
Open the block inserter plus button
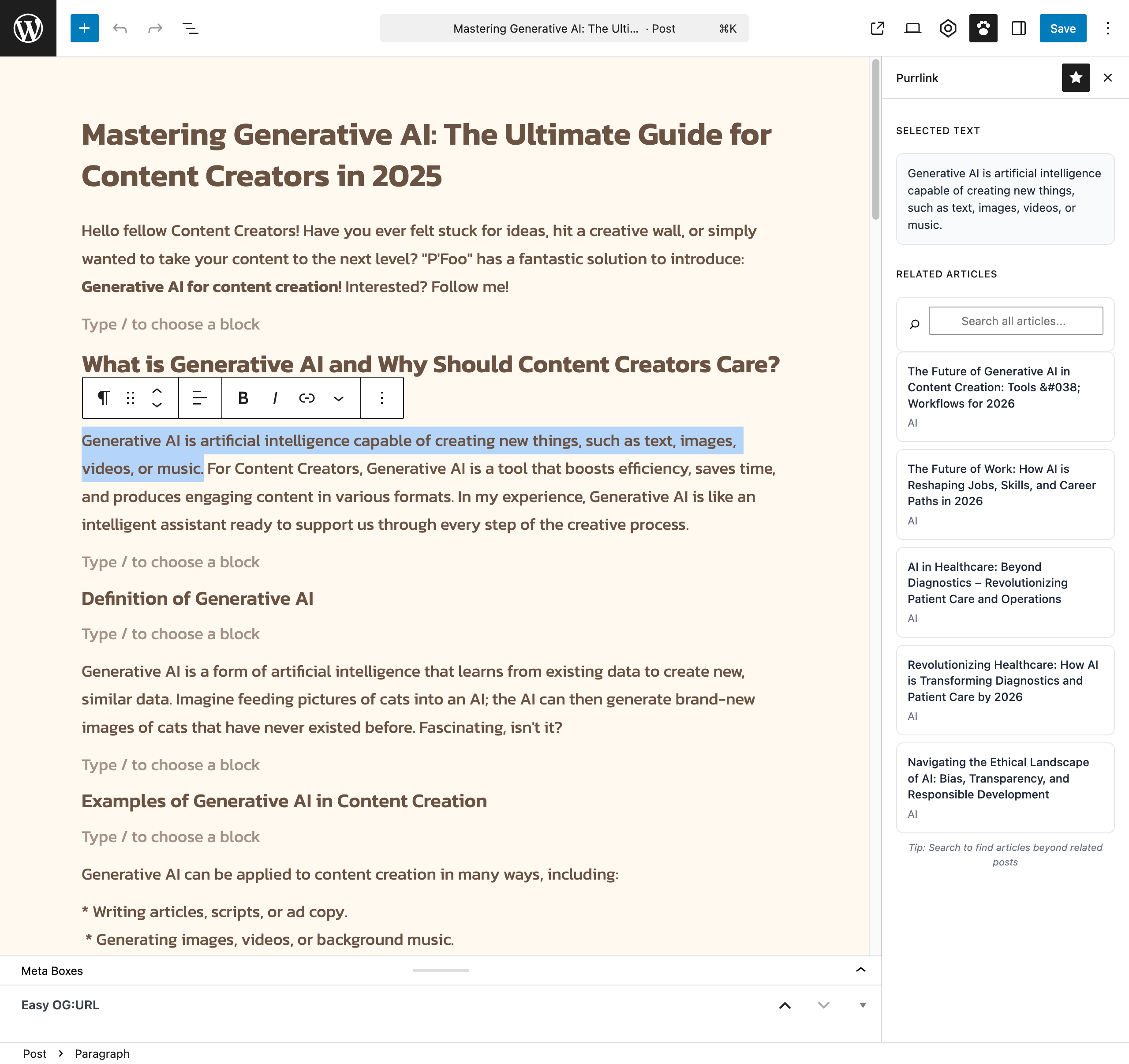(84, 28)
